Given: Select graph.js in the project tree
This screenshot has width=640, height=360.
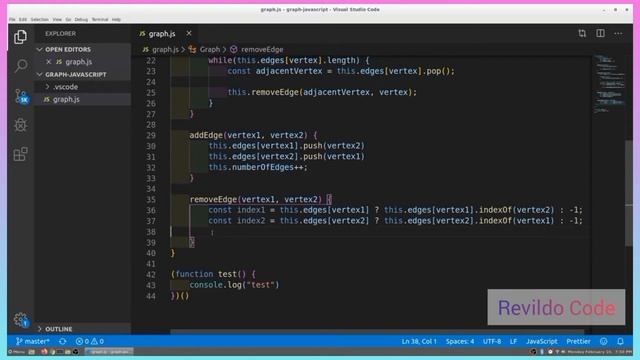Looking at the screenshot, I should (83, 99).
